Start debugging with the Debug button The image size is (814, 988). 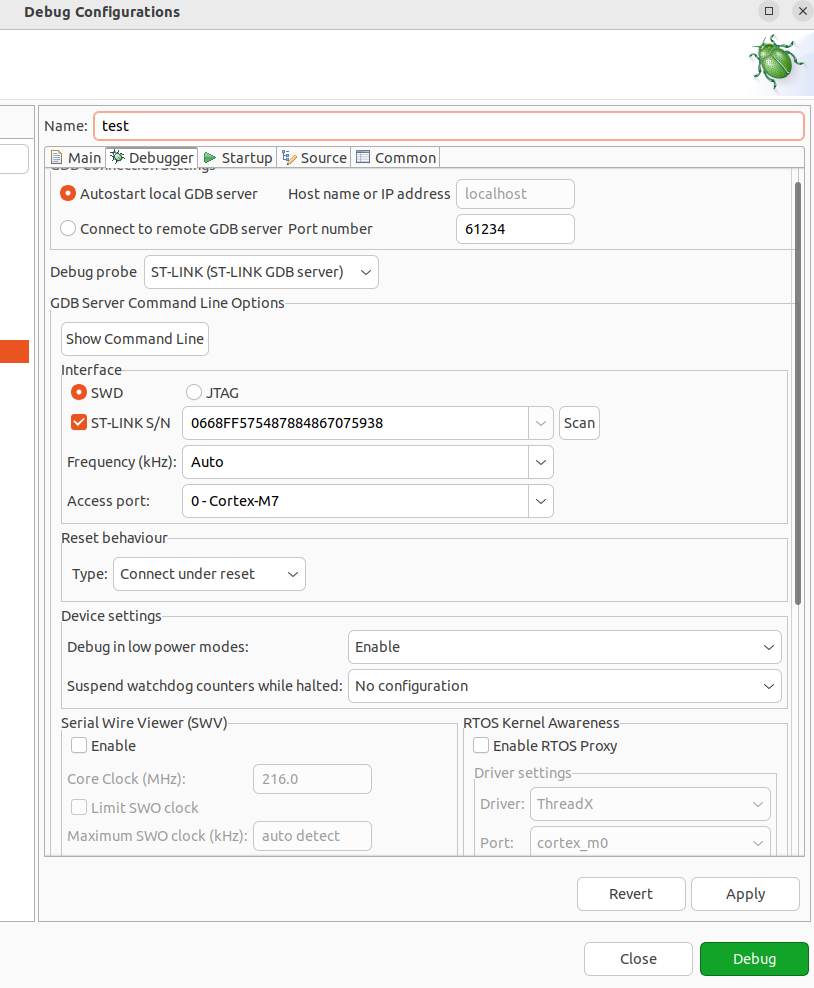pos(754,958)
